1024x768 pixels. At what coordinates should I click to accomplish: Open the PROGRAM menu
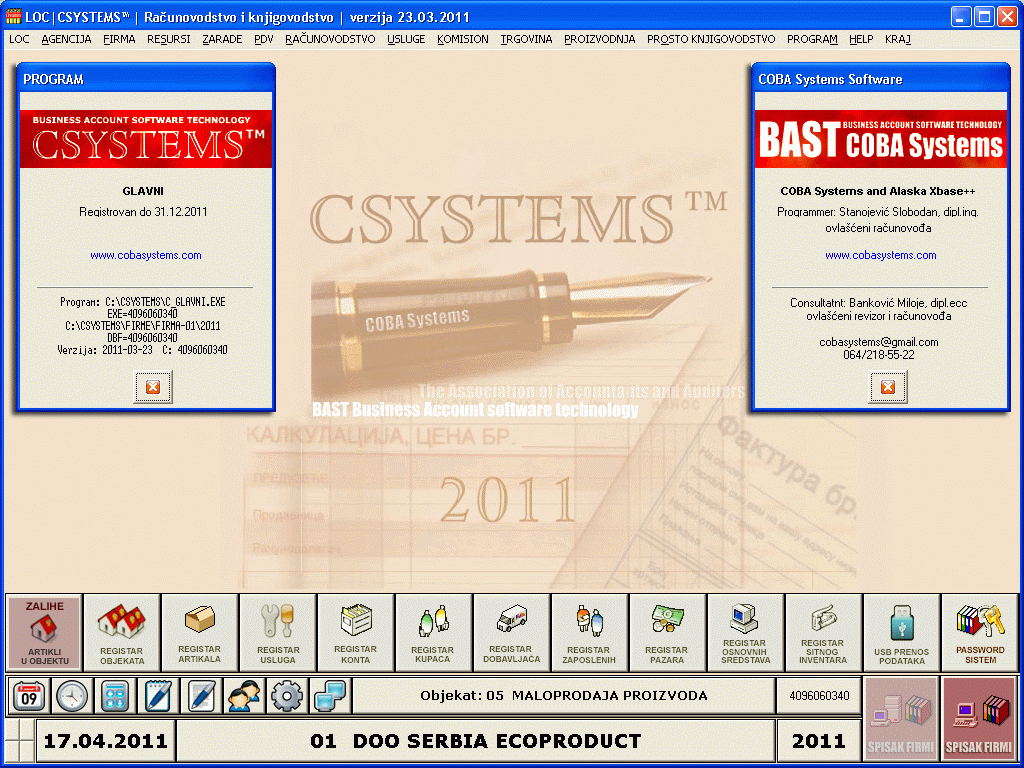[812, 39]
